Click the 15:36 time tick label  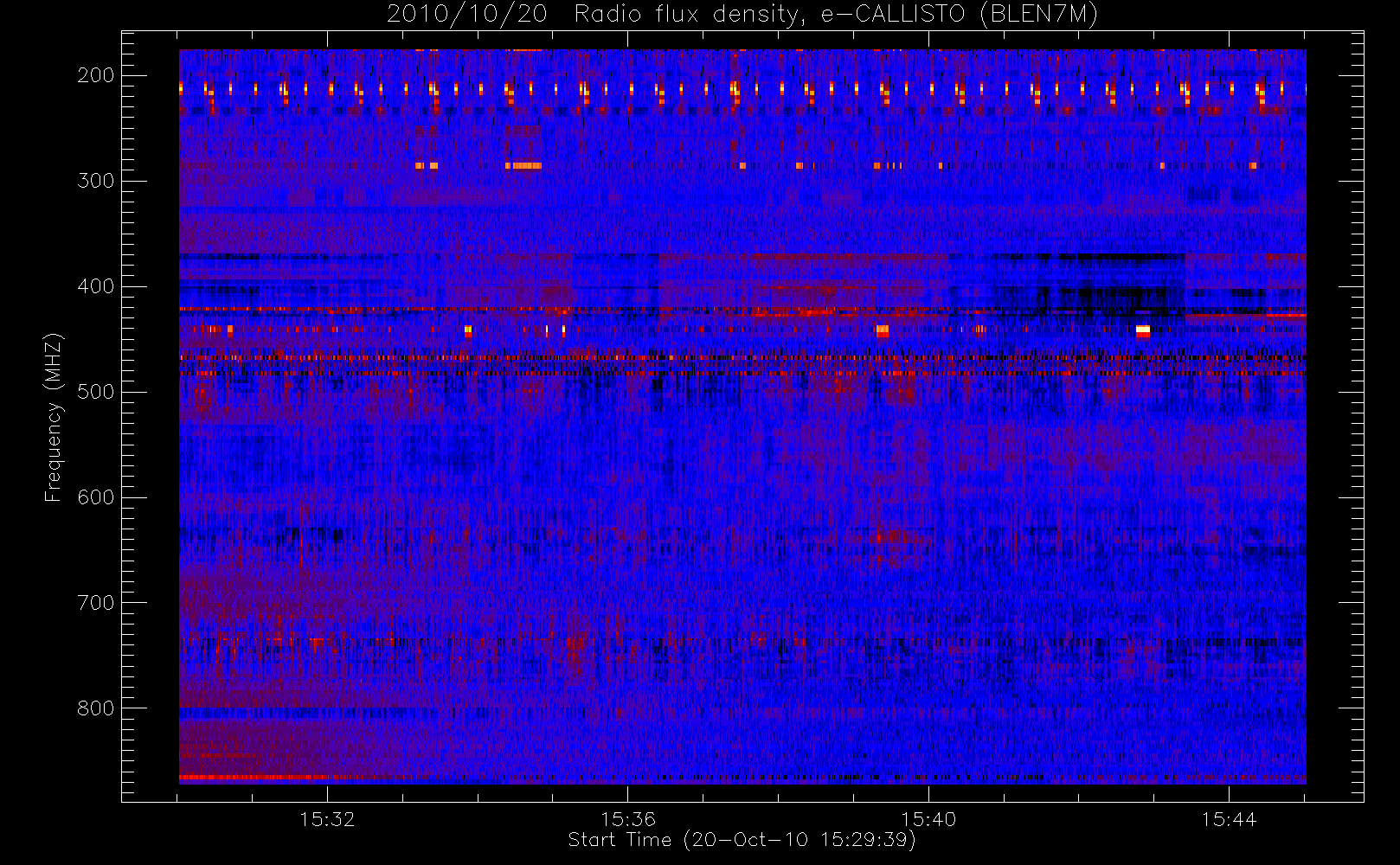coord(628,819)
